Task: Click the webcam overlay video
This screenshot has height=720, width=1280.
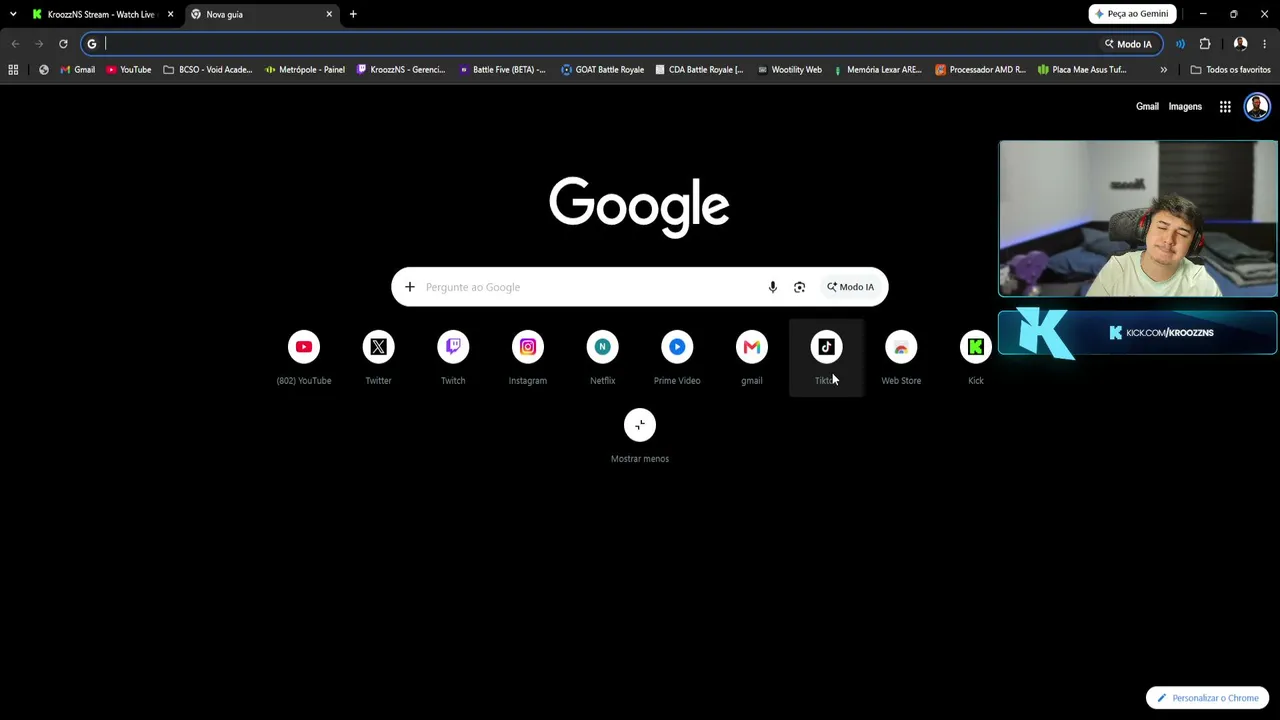Action: (1138, 219)
